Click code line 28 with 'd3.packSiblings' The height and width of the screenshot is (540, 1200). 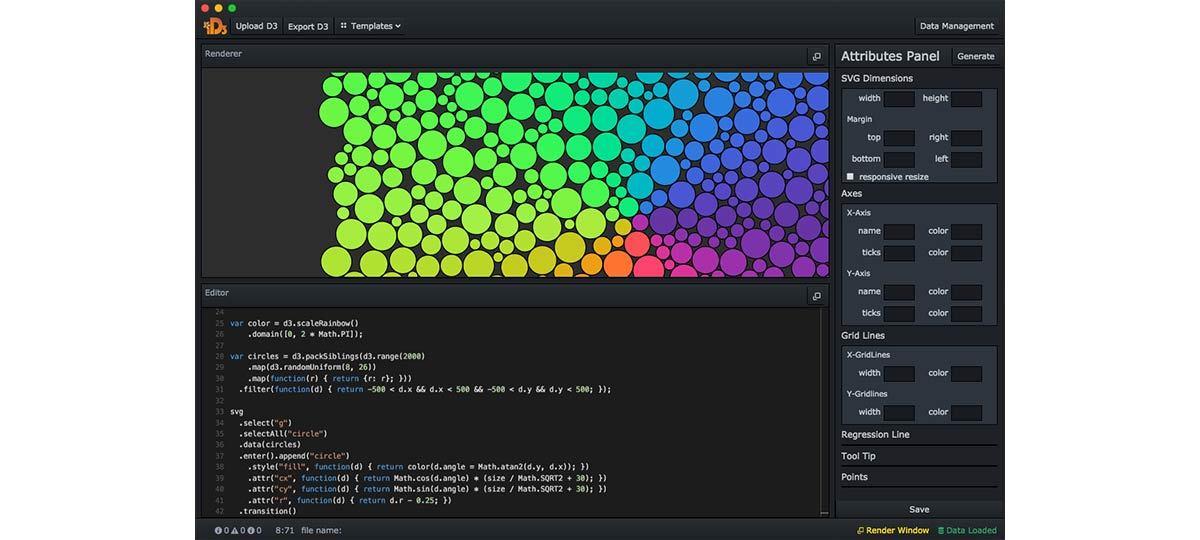pos(327,356)
